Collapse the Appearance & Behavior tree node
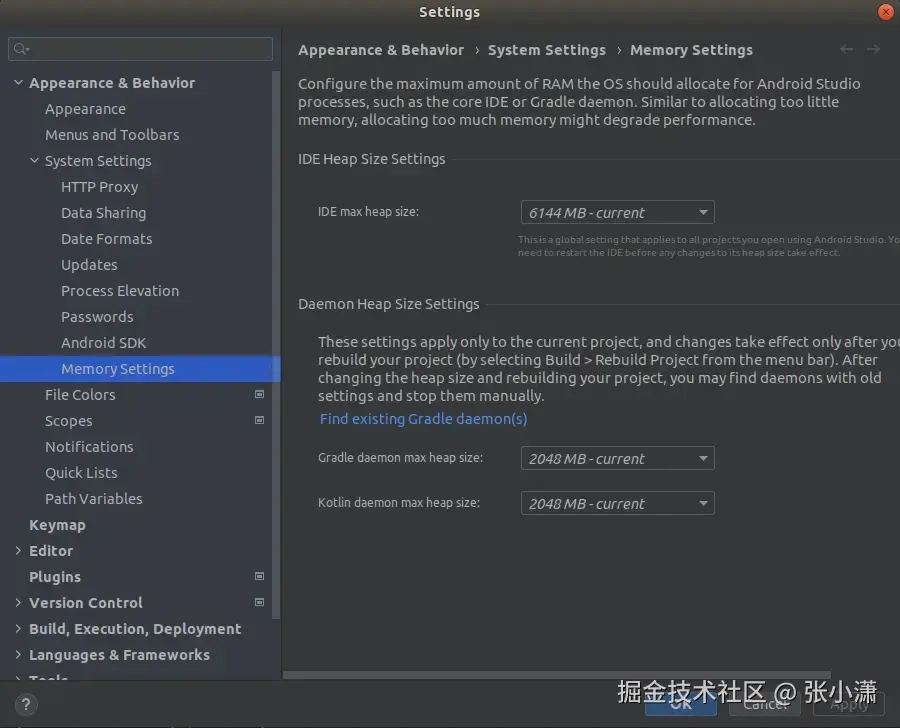 point(18,83)
